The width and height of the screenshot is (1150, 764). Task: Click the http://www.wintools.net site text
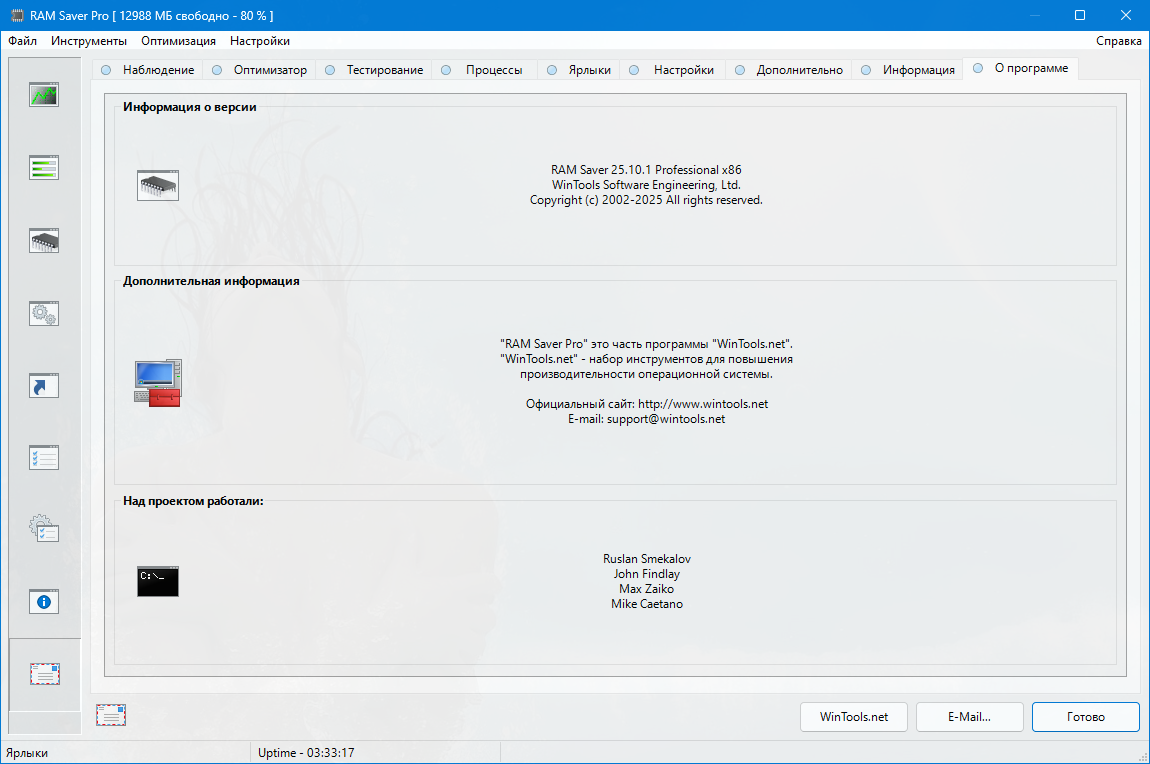[x=703, y=404]
